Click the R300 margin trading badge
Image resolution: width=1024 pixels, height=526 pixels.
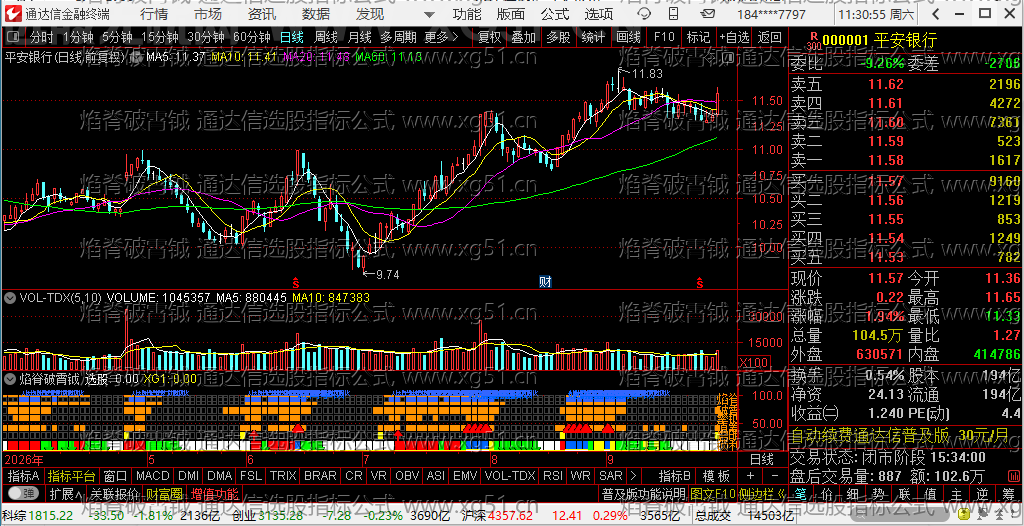(812, 41)
